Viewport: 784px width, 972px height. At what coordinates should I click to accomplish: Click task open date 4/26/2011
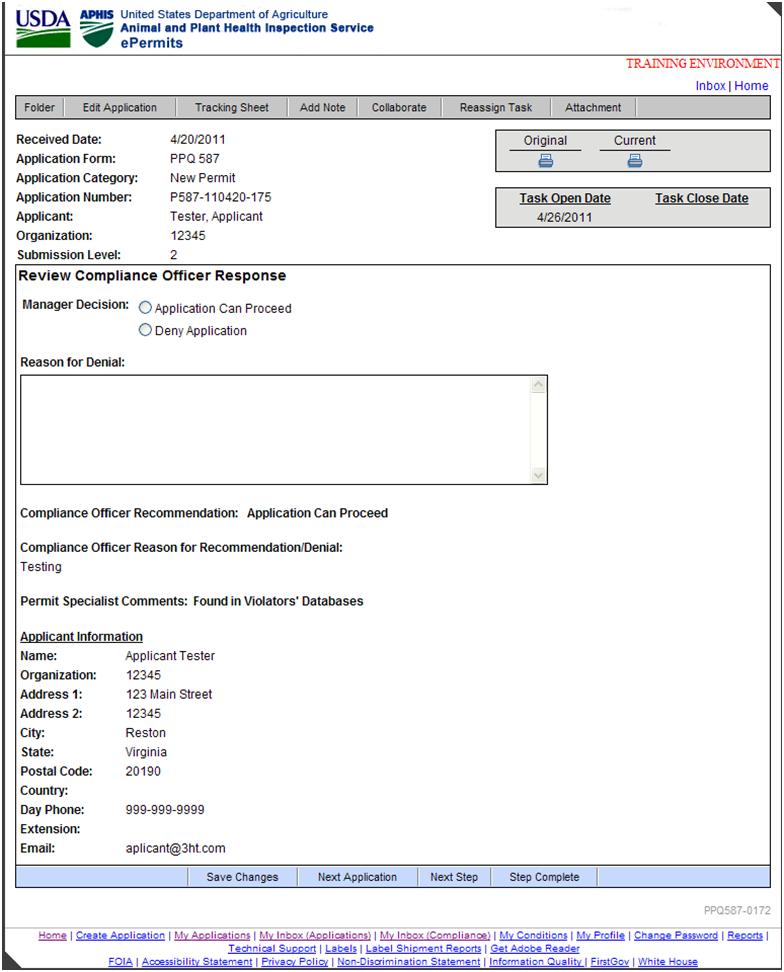click(565, 218)
